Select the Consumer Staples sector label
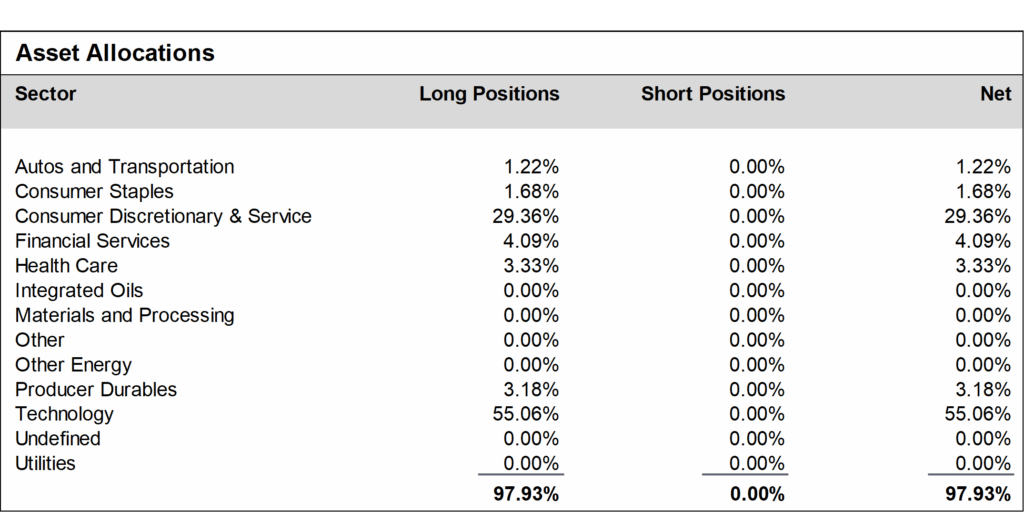The height and width of the screenshot is (512, 1024). (x=95, y=192)
